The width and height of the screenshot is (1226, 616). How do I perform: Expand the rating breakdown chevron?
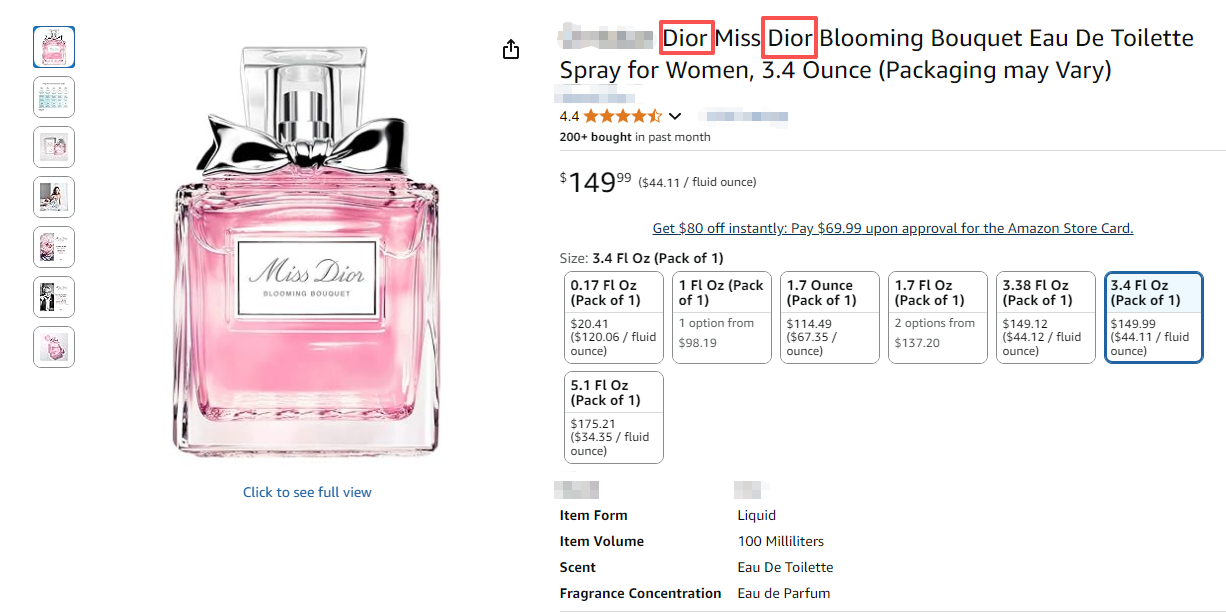tap(675, 116)
